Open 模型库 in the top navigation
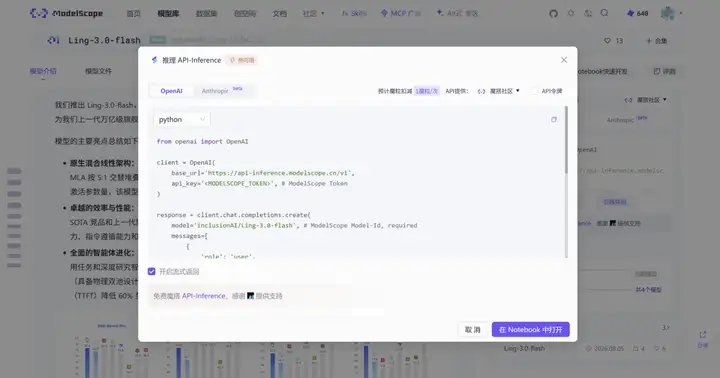This screenshot has width=720, height=378. [168, 13]
